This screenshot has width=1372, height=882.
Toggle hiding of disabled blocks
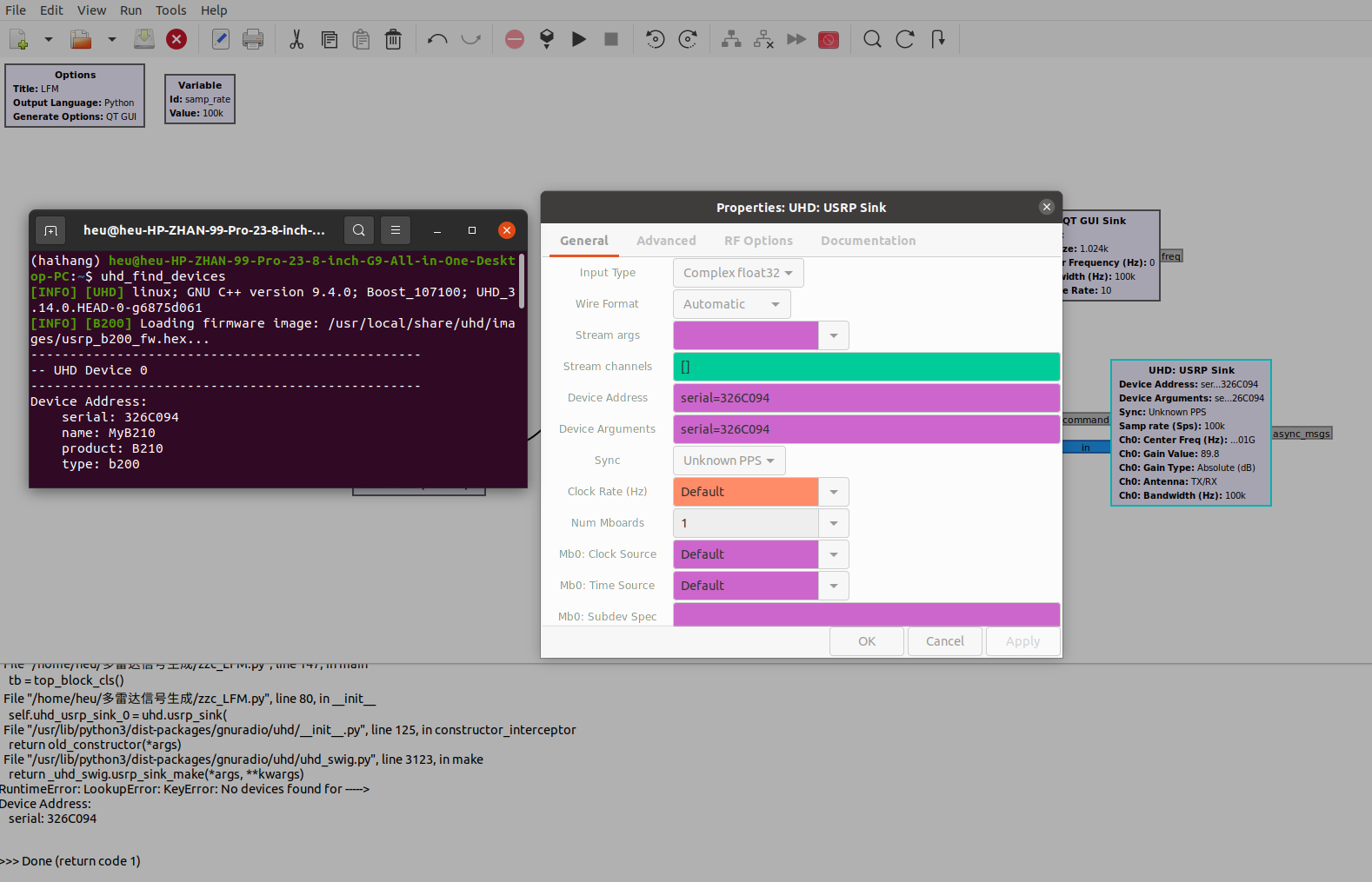point(829,39)
